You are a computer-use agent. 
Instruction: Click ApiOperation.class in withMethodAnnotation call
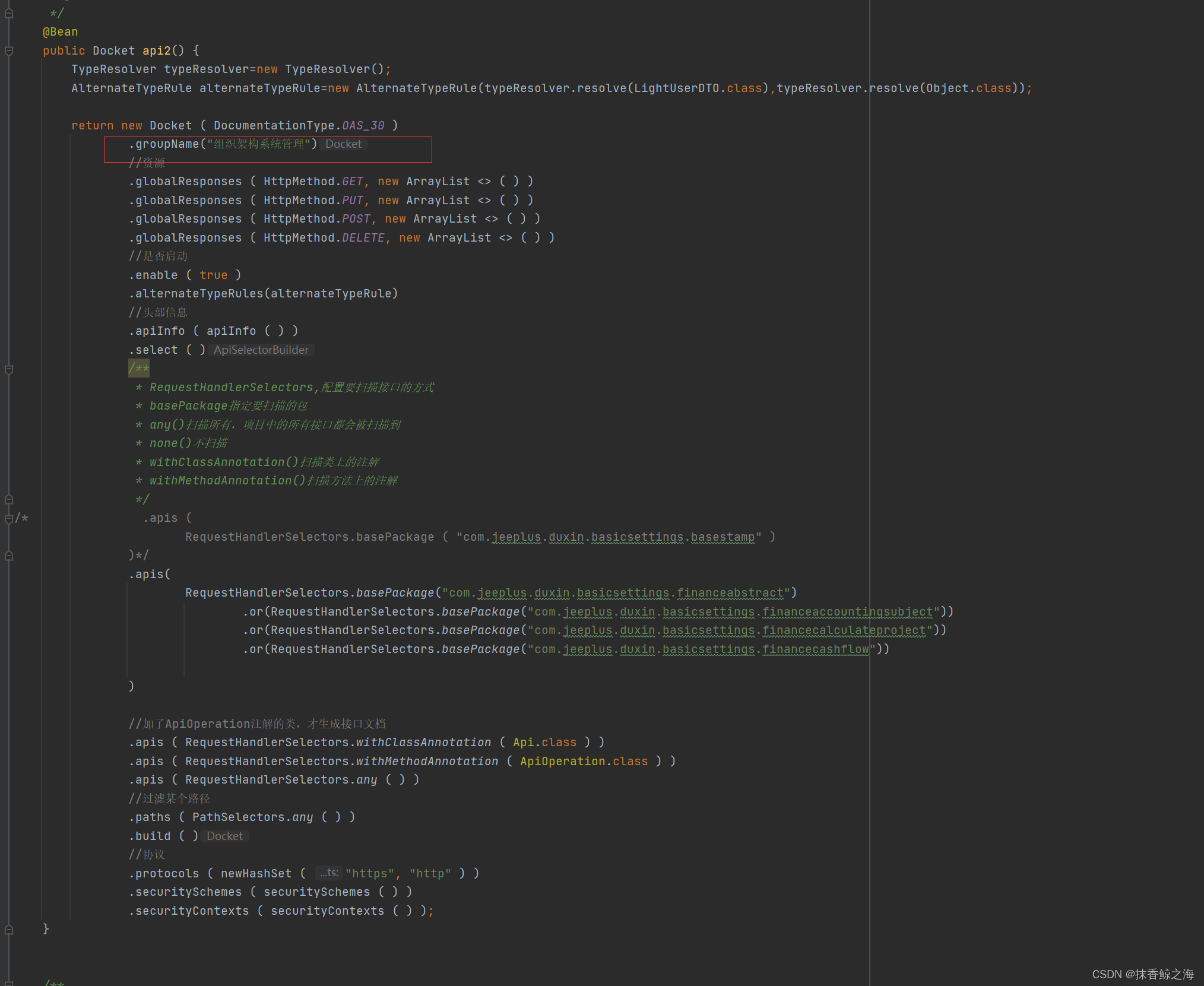pos(584,762)
